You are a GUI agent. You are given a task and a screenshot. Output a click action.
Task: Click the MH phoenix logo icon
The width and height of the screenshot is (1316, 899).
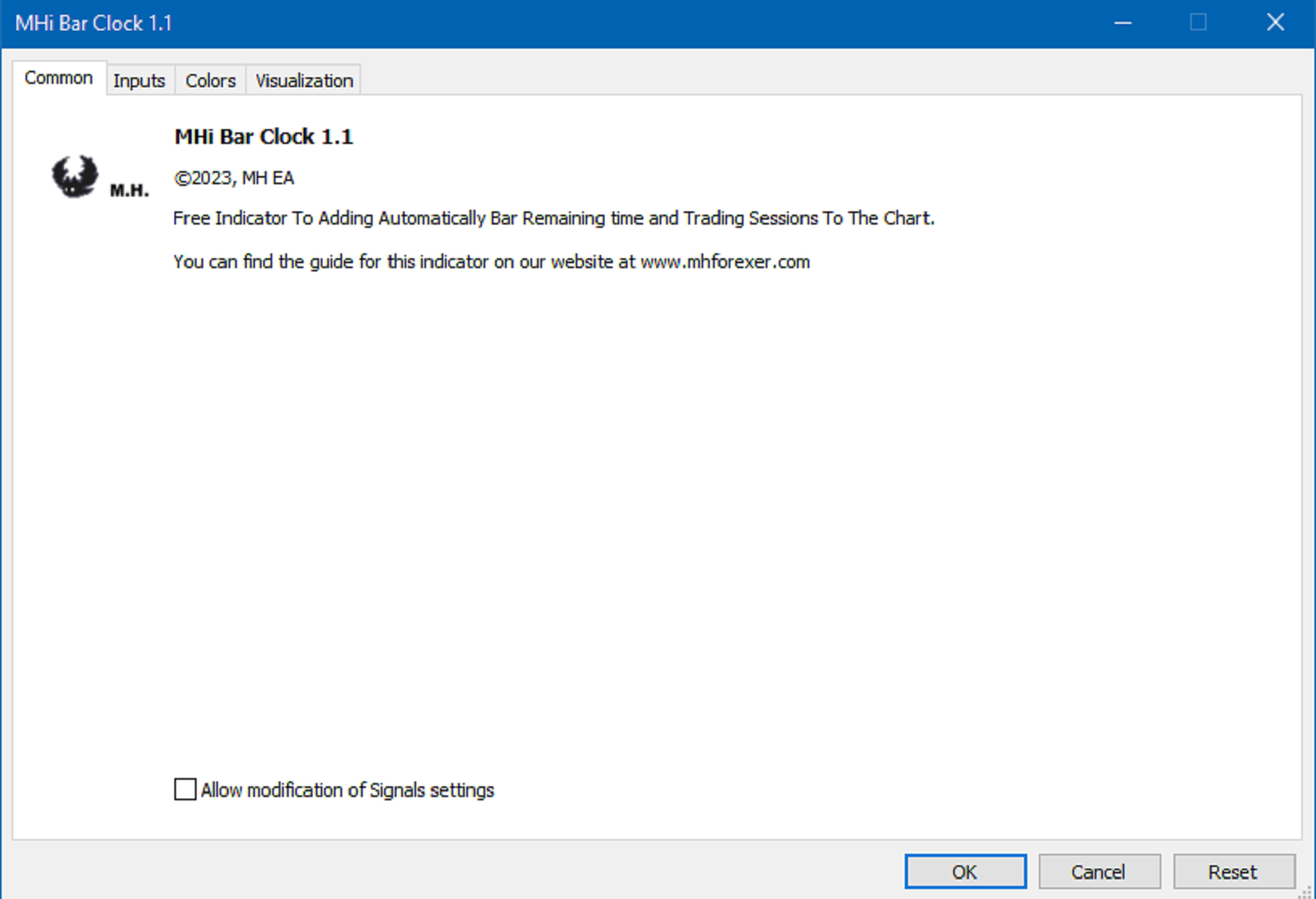click(75, 176)
